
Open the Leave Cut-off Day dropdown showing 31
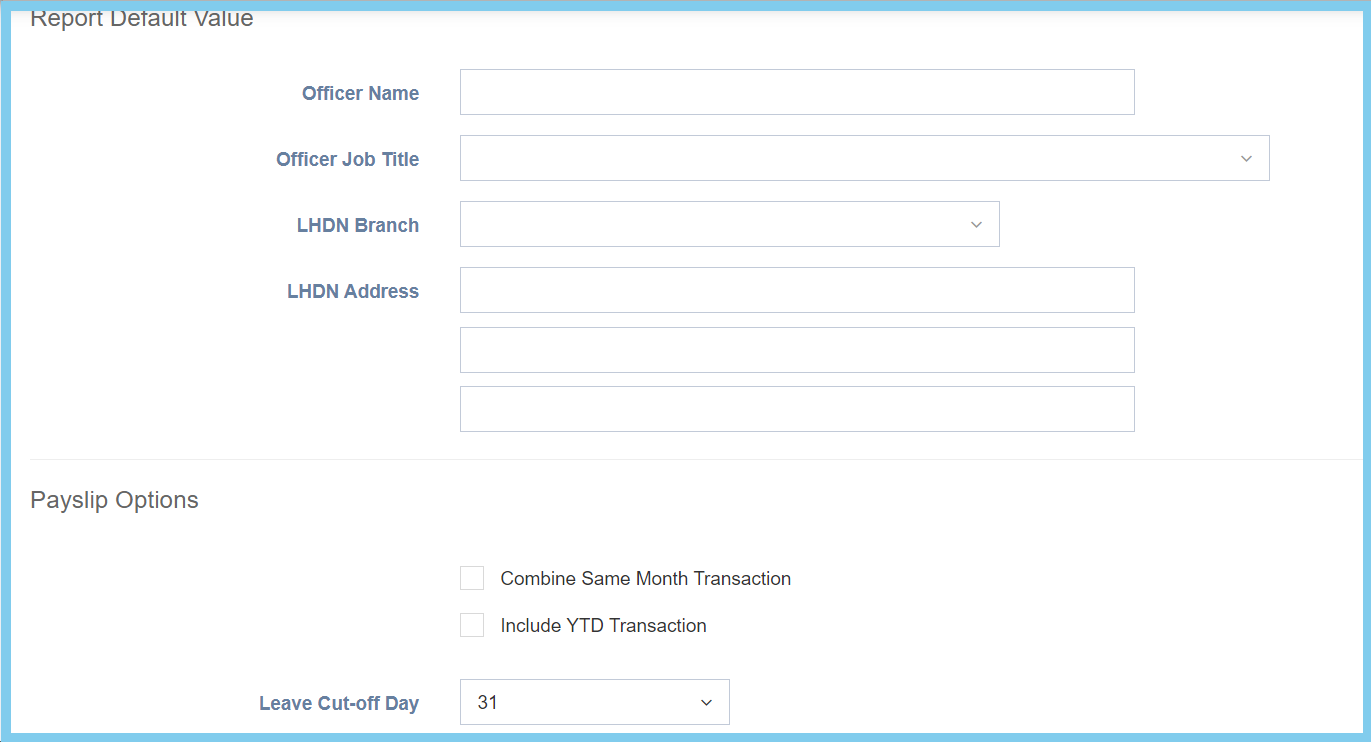pyautogui.click(x=580, y=703)
